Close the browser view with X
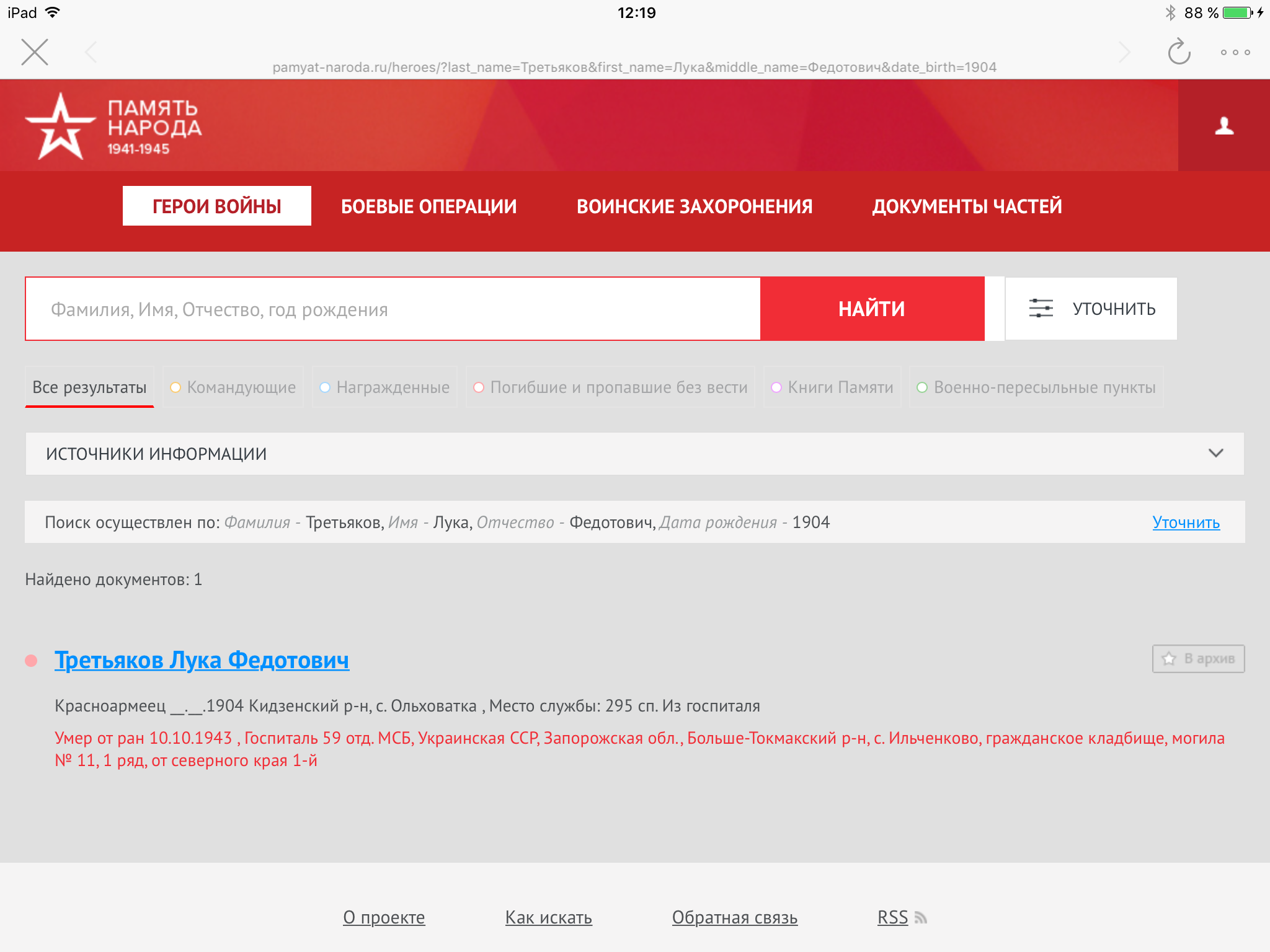The image size is (1270, 952). click(x=35, y=52)
